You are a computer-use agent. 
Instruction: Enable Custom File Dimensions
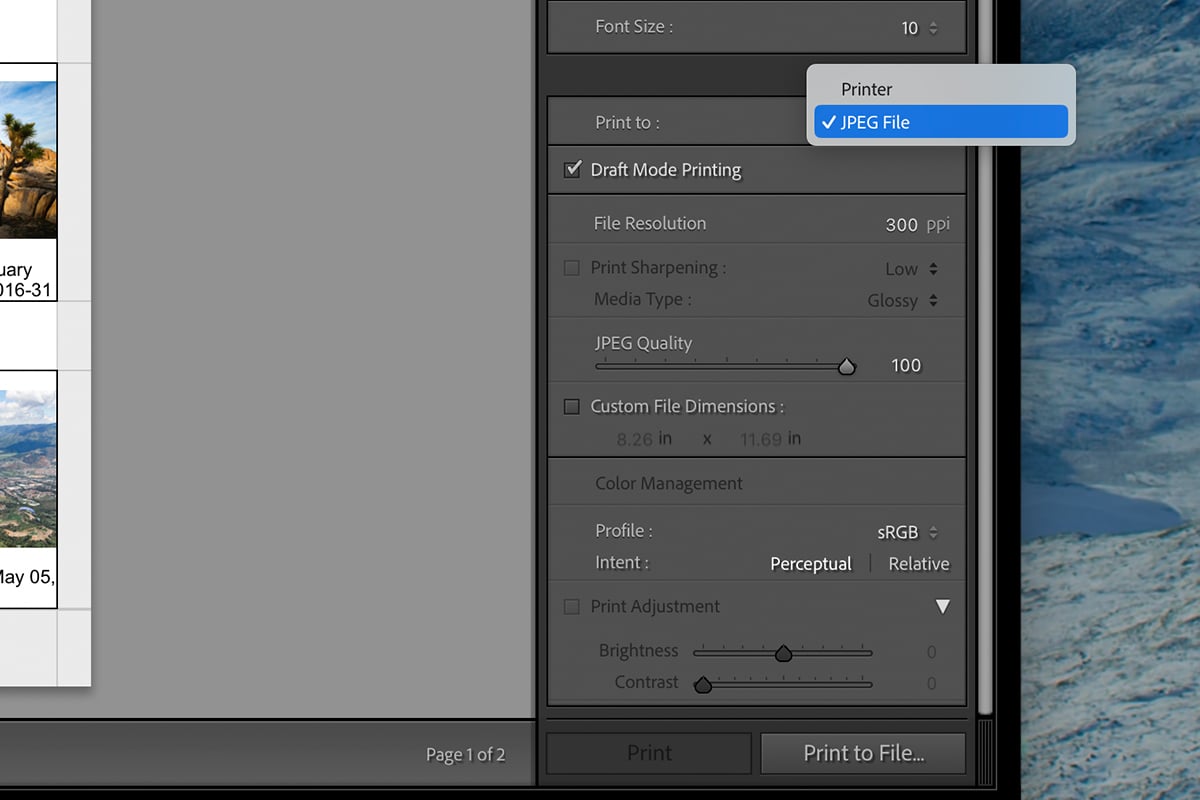coord(571,406)
